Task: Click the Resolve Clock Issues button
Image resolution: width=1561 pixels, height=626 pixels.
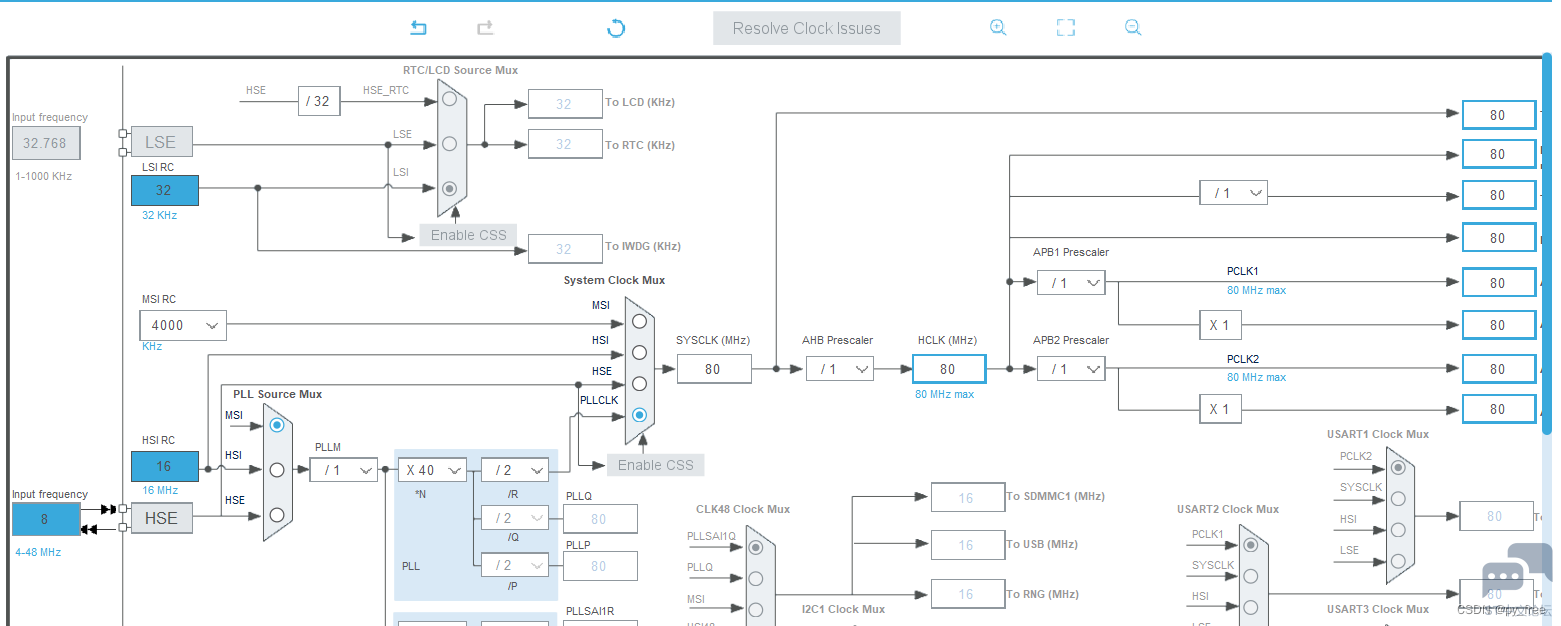Action: (807, 28)
